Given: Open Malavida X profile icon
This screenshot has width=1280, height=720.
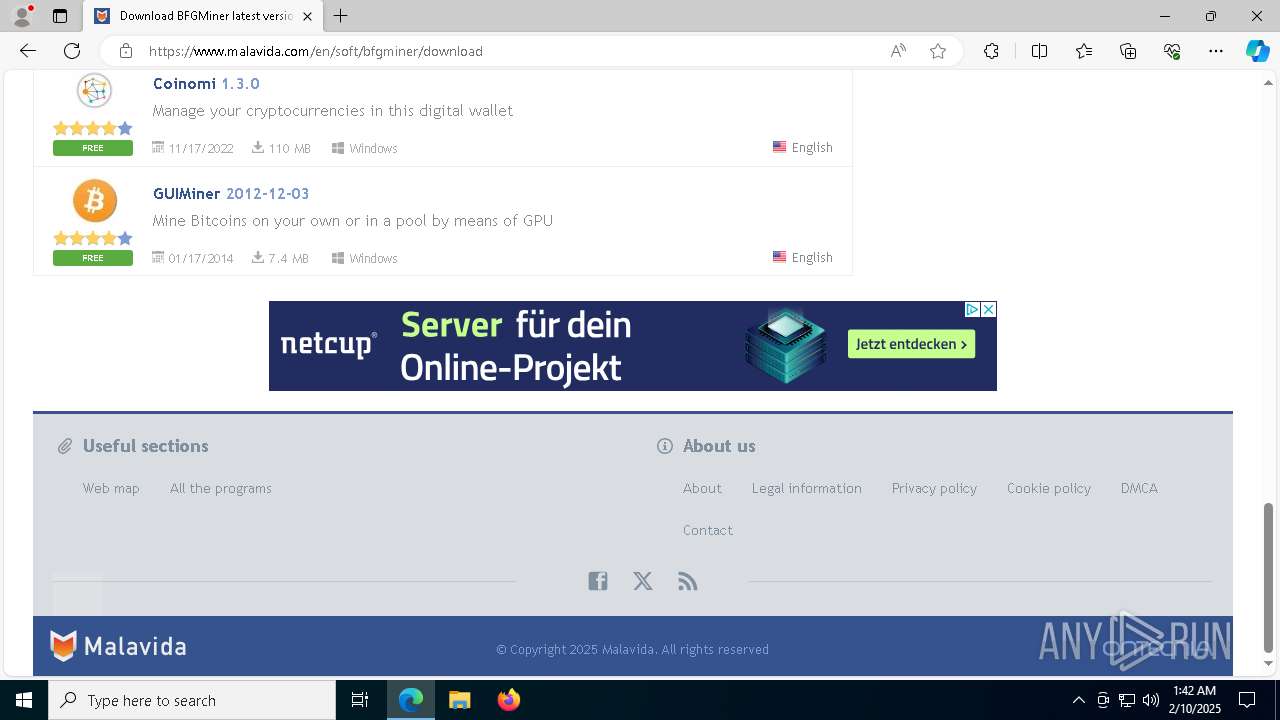Looking at the screenshot, I should [643, 581].
